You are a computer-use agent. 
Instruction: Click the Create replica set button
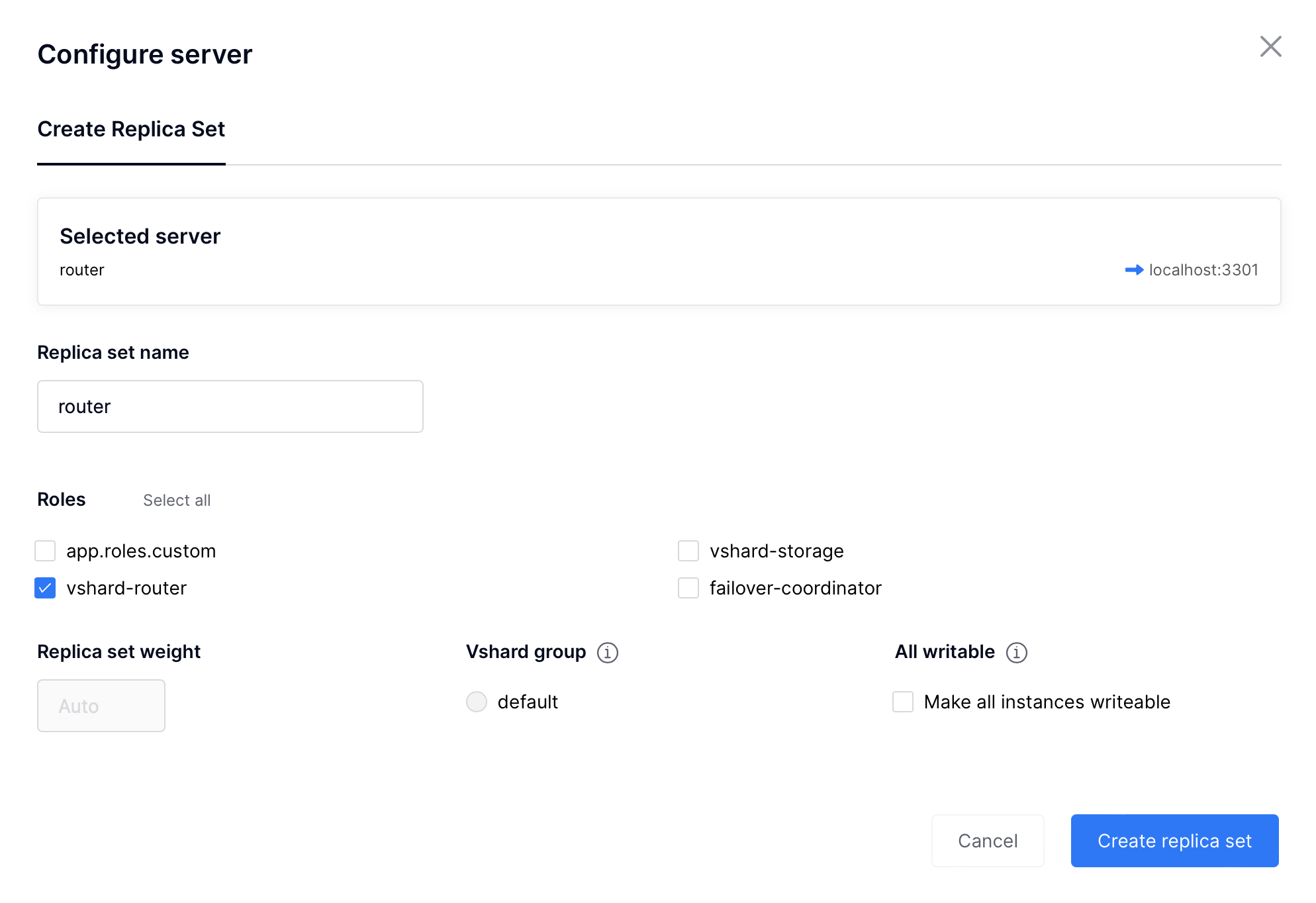pos(1174,841)
